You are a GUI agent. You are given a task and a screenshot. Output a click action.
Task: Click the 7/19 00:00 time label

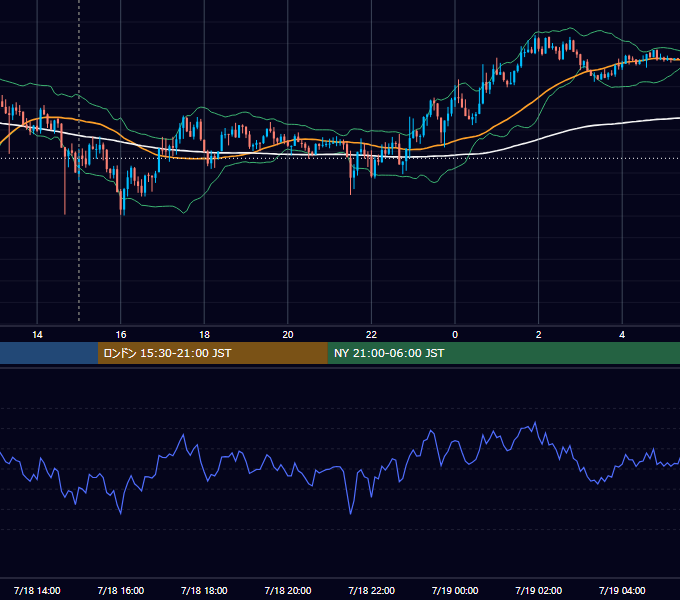pyautogui.click(x=455, y=590)
